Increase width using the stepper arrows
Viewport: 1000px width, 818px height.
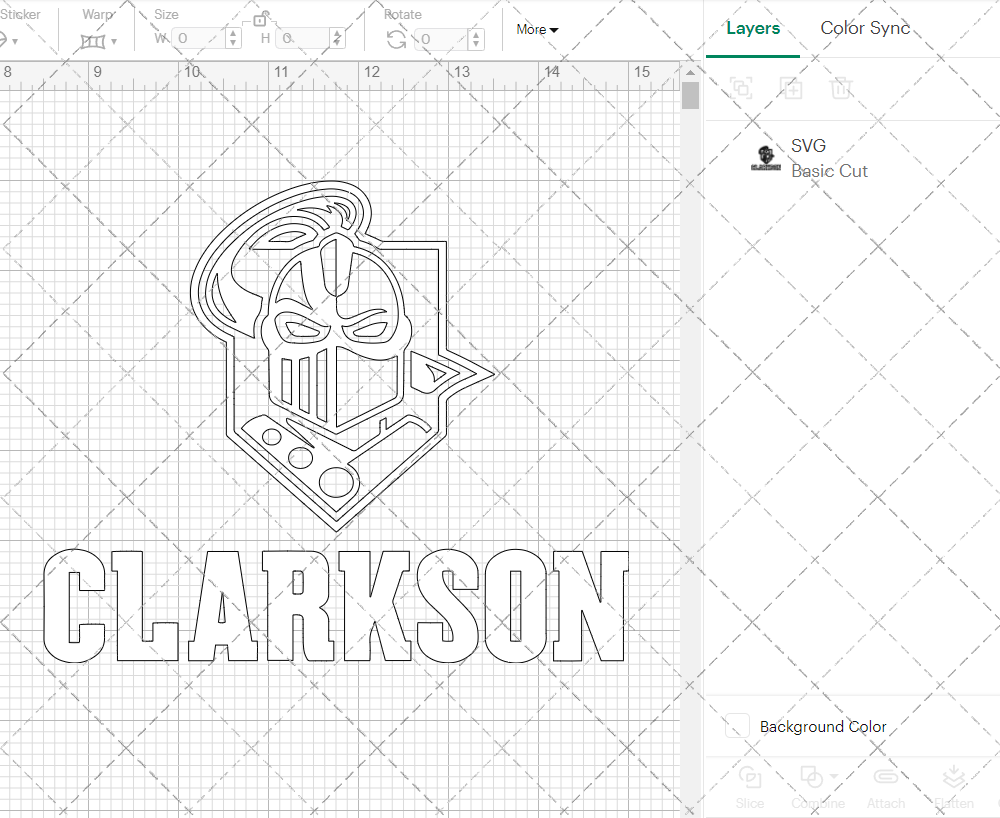(x=233, y=37)
